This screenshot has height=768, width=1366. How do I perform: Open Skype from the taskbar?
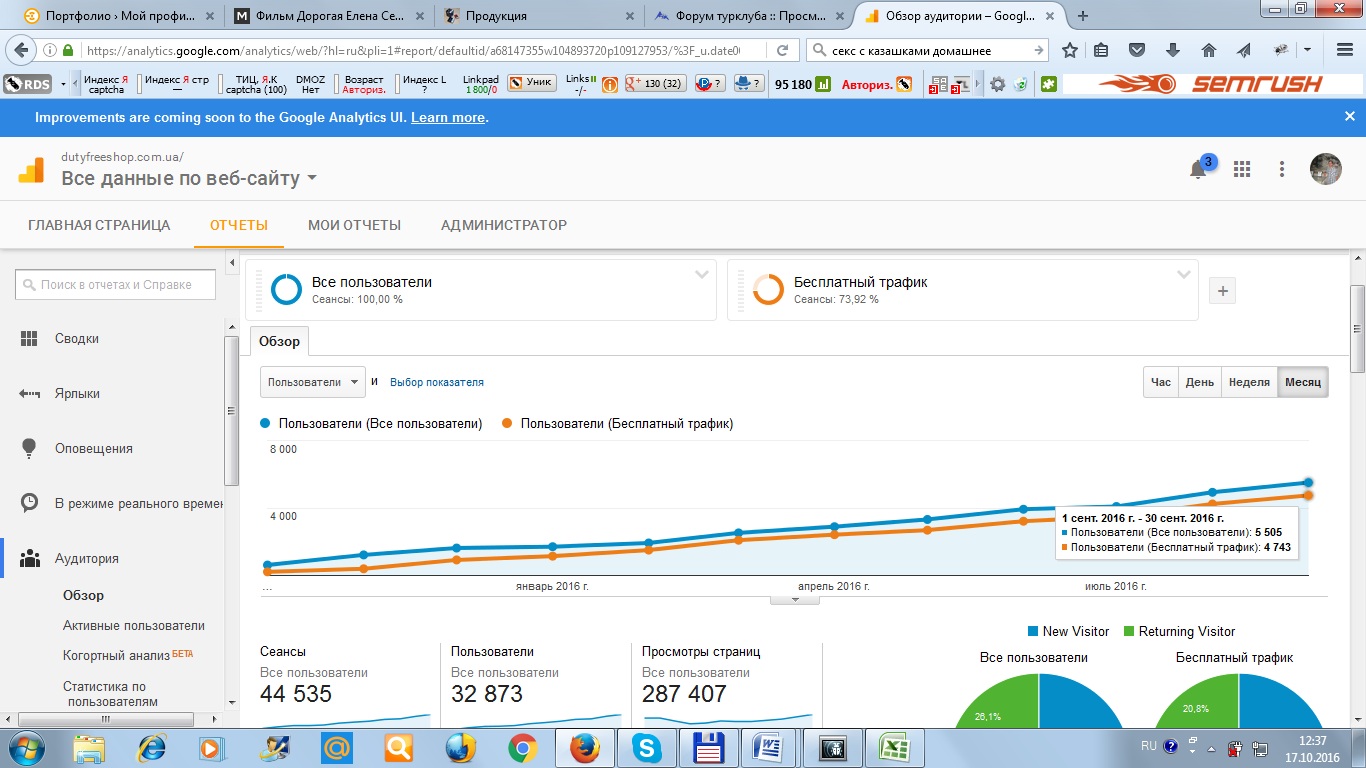click(647, 747)
